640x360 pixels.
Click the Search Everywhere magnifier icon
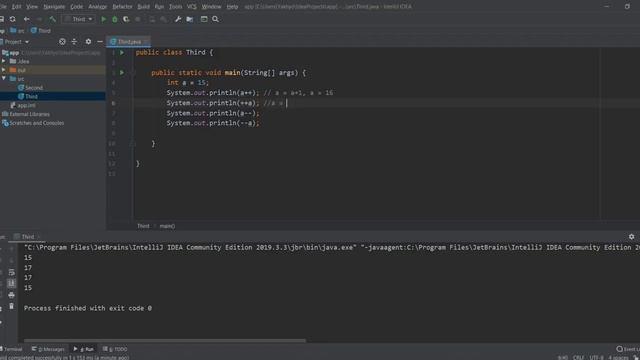(216, 19)
